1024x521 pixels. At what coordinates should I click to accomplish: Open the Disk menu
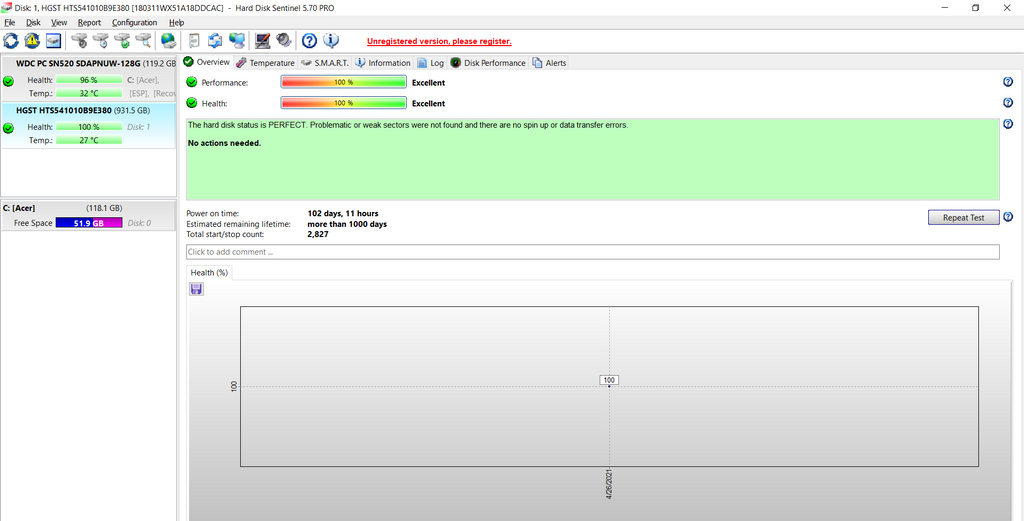[x=33, y=22]
